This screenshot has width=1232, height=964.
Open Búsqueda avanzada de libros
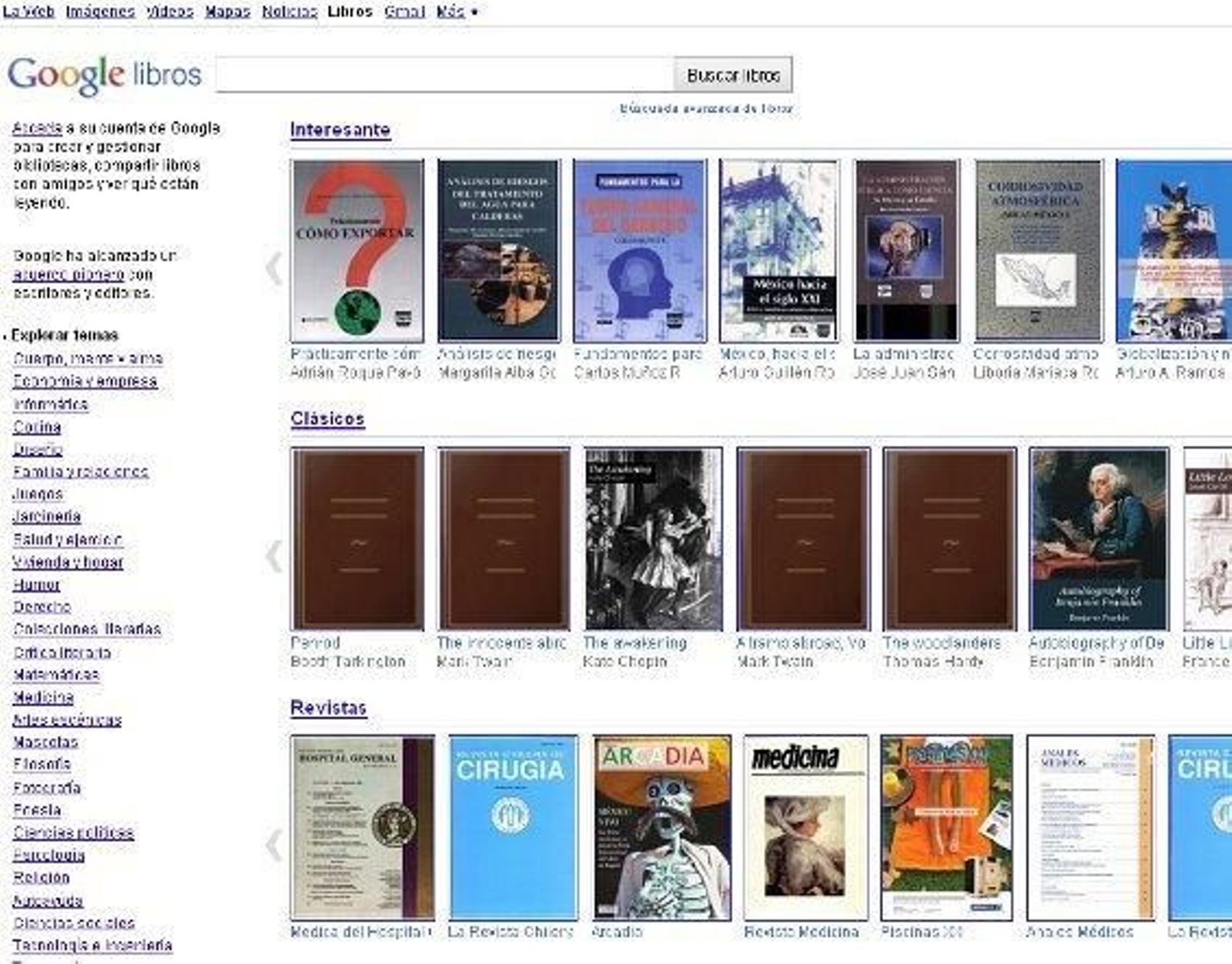coord(706,108)
